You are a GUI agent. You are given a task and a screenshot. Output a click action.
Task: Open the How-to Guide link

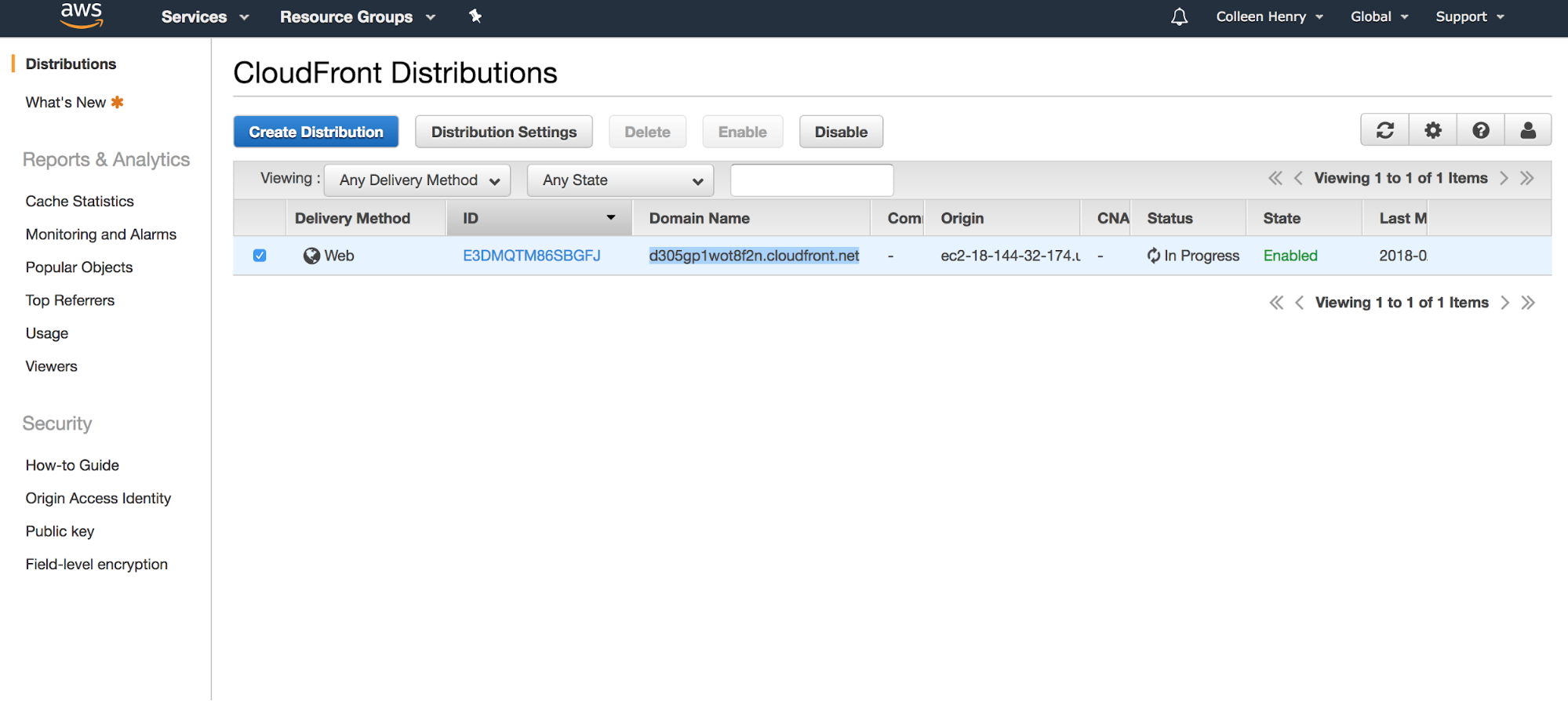72,465
